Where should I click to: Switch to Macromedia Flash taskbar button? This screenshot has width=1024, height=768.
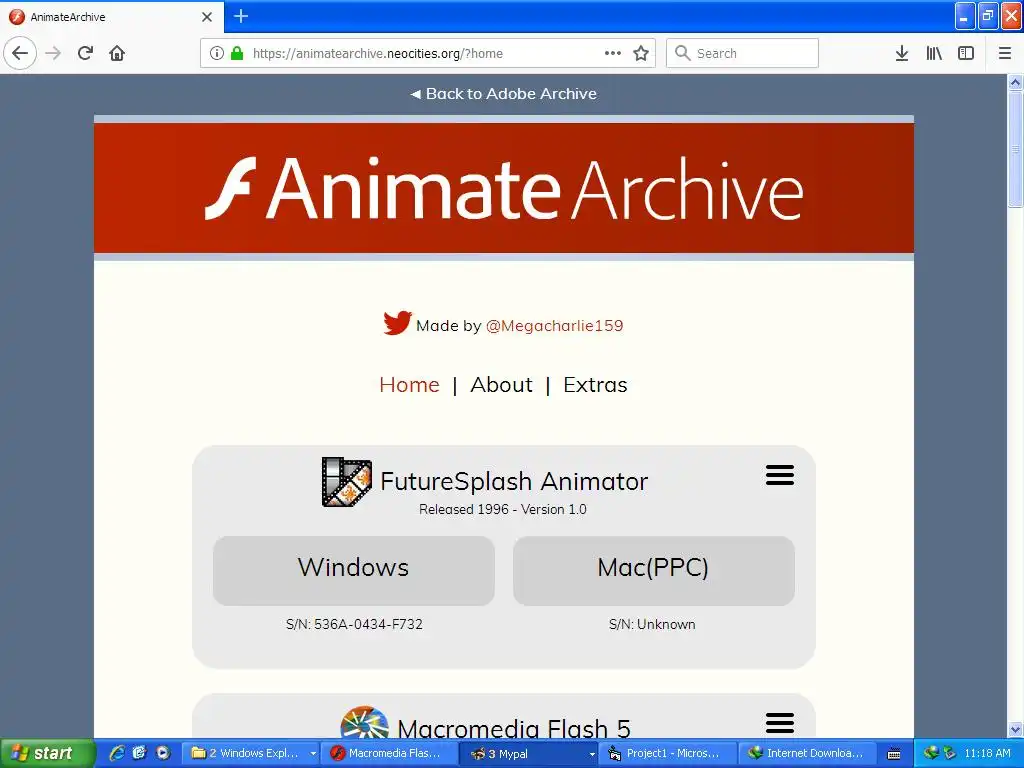(x=389, y=754)
